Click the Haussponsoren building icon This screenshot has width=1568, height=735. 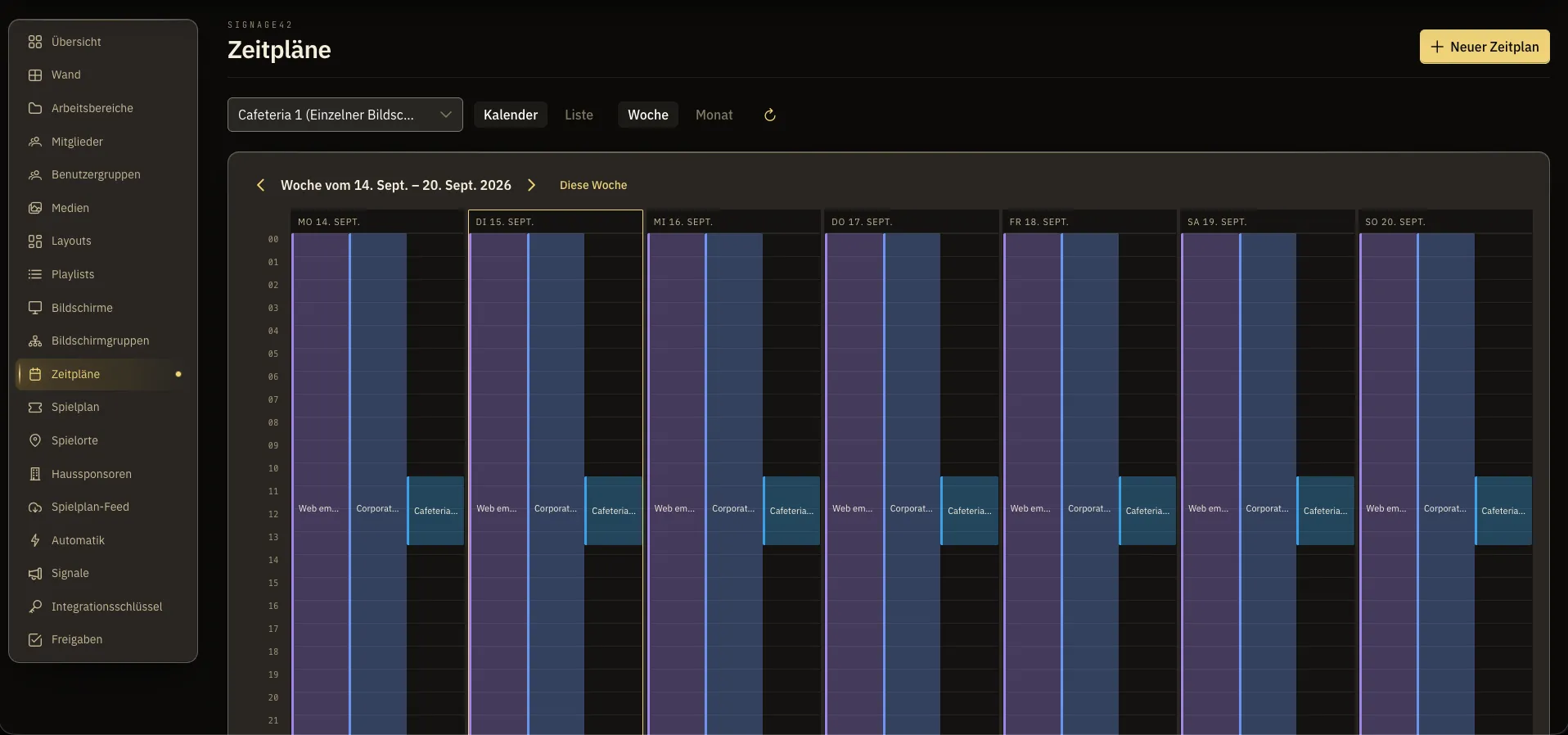35,474
